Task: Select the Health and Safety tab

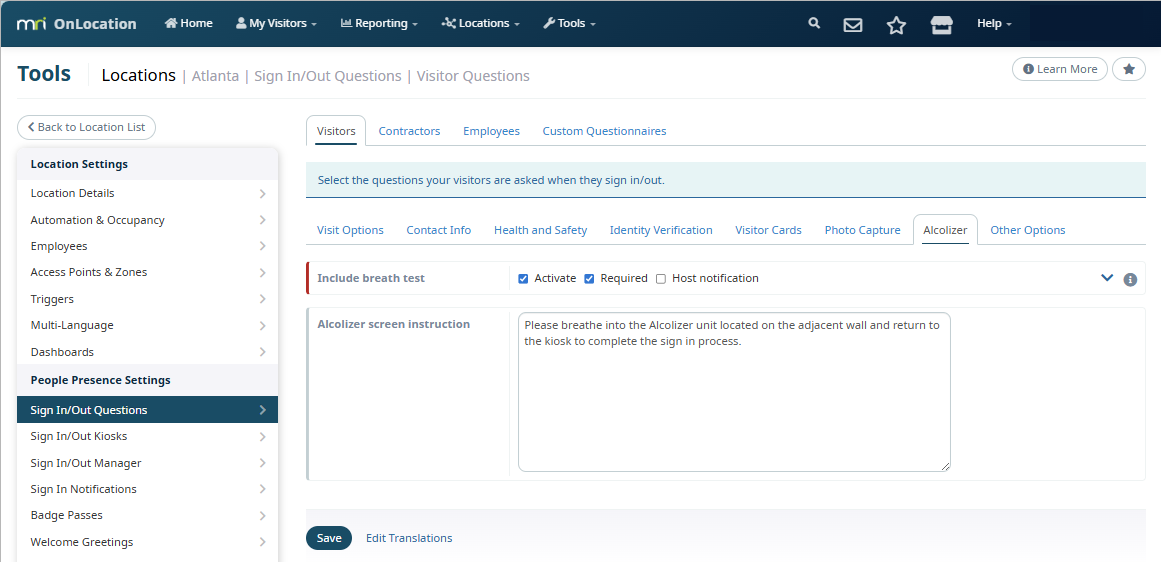Action: (540, 230)
